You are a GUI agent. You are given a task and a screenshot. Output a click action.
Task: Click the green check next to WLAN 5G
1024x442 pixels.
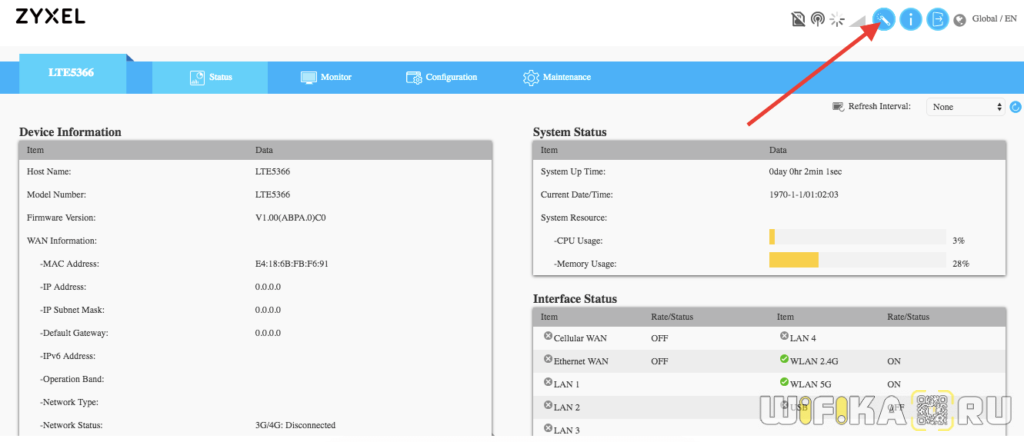[x=783, y=383]
